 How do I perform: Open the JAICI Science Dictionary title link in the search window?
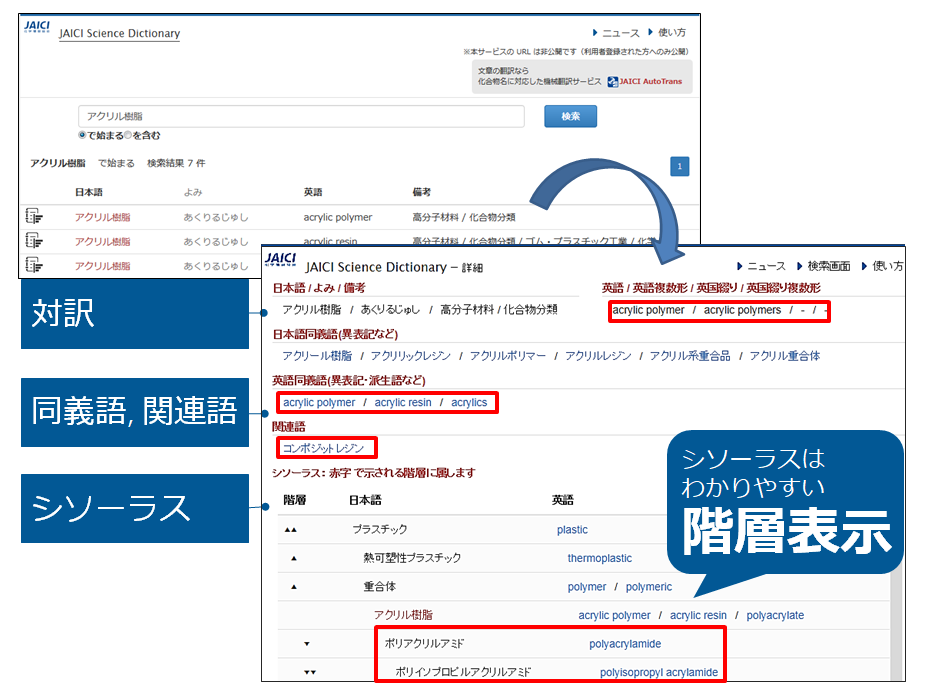[119, 33]
